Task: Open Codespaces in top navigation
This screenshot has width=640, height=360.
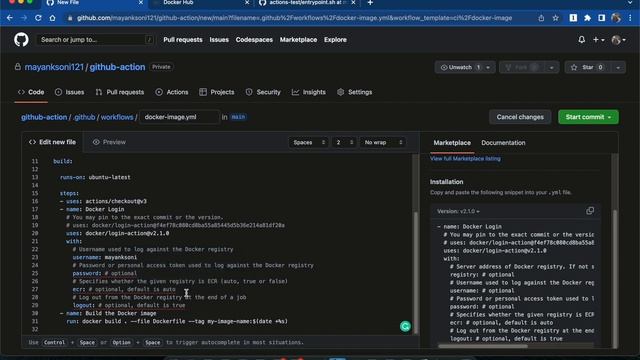Action: (x=254, y=40)
